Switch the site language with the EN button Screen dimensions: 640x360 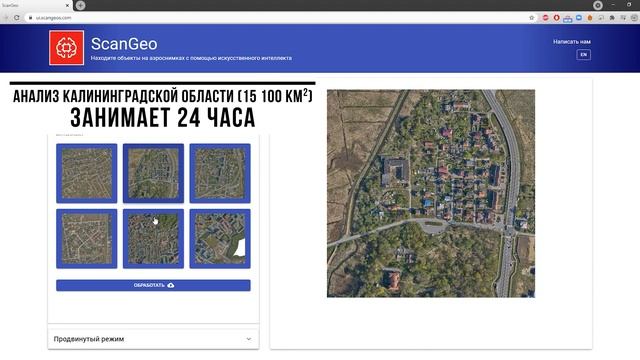(583, 55)
